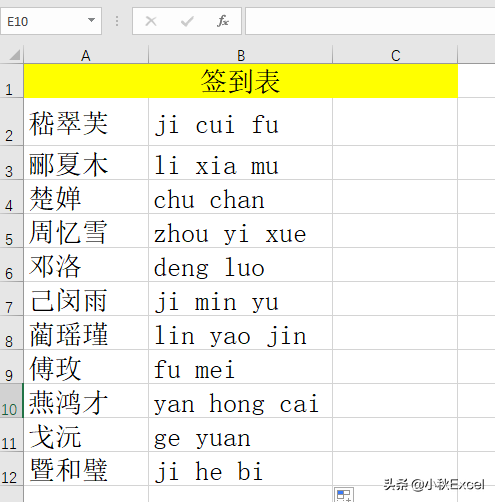
Task: Click the Select All corner triangle
Action: (14, 55)
